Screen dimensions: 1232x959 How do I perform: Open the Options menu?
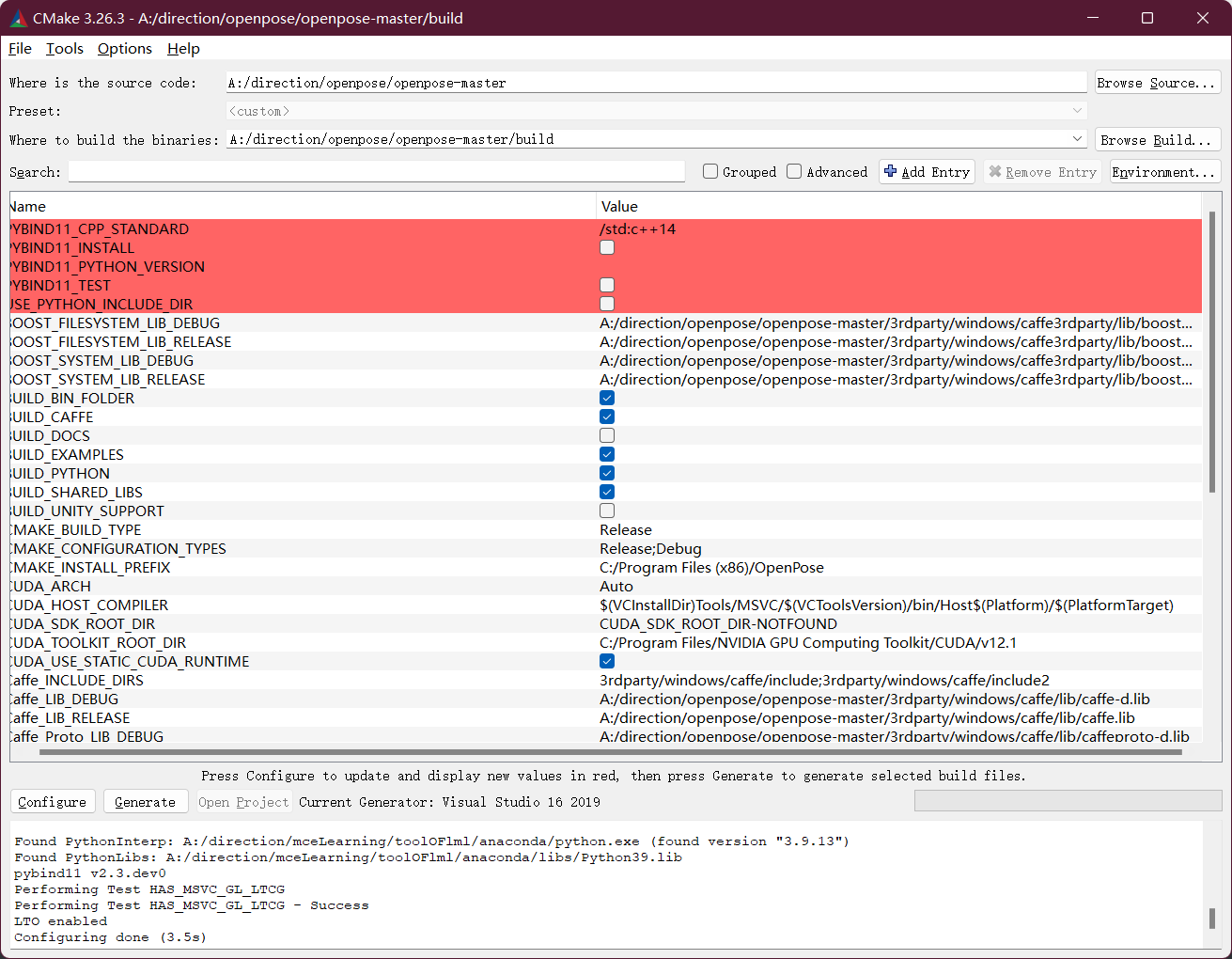pyautogui.click(x=125, y=49)
